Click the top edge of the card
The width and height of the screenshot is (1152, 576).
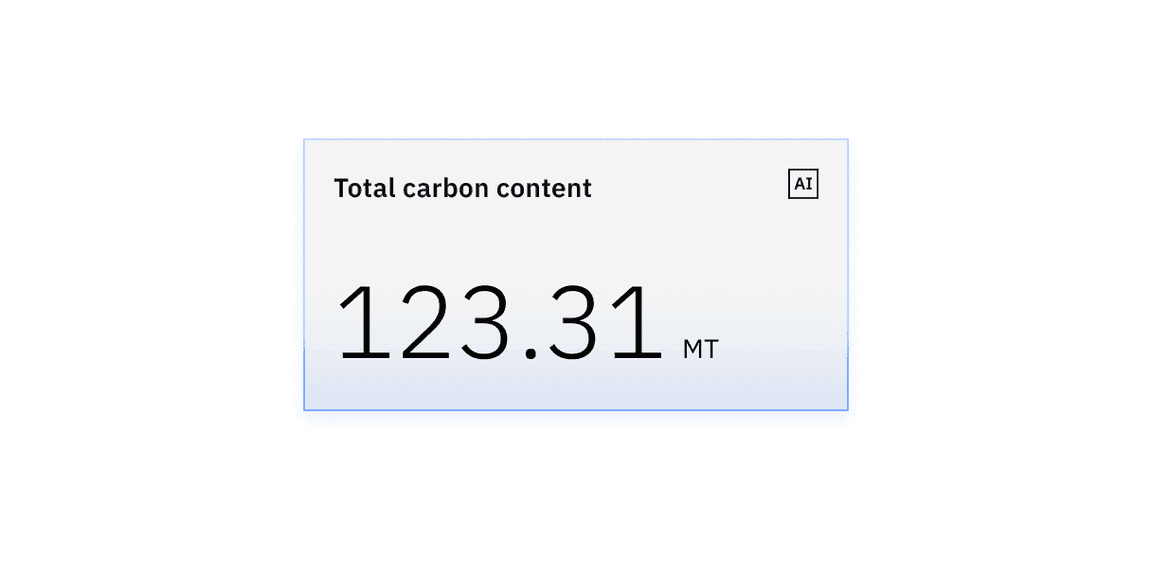575,141
